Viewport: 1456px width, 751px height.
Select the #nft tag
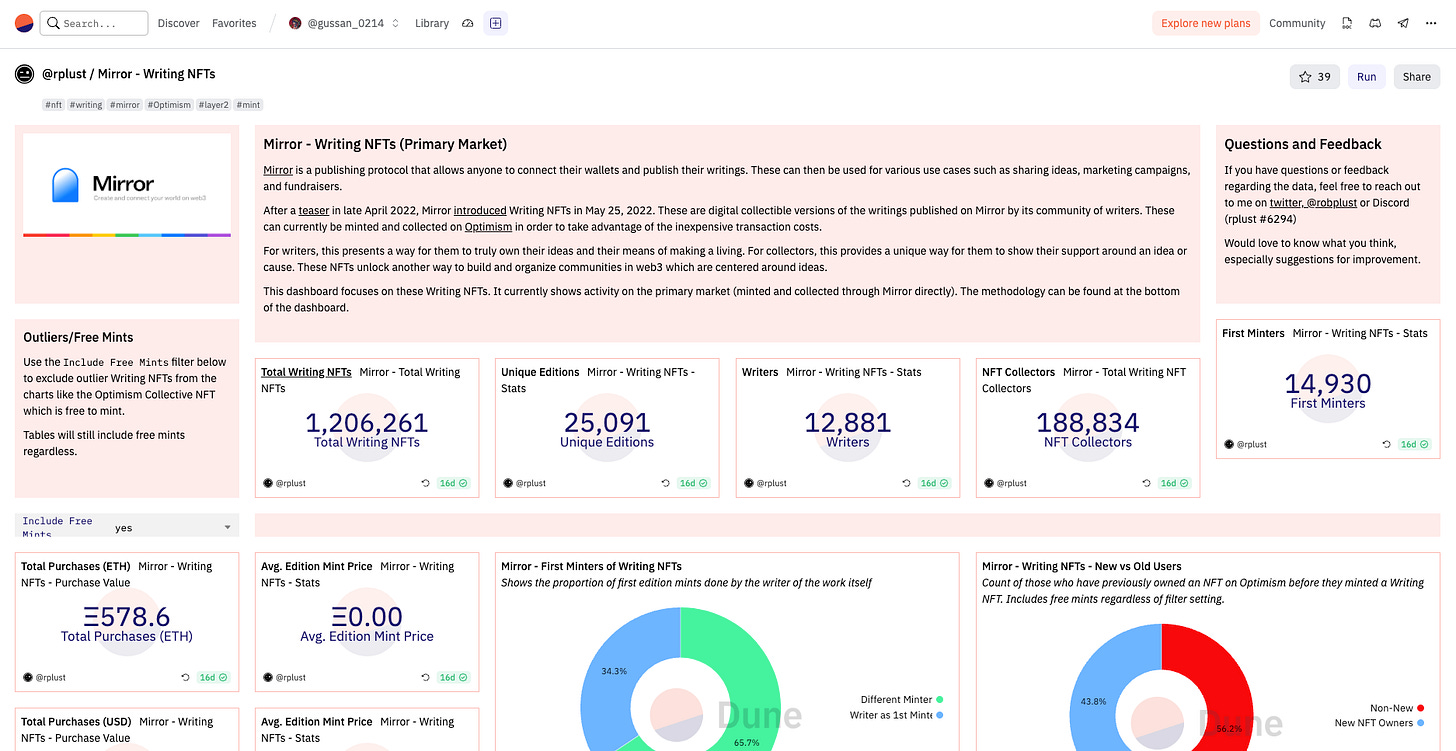coord(53,105)
